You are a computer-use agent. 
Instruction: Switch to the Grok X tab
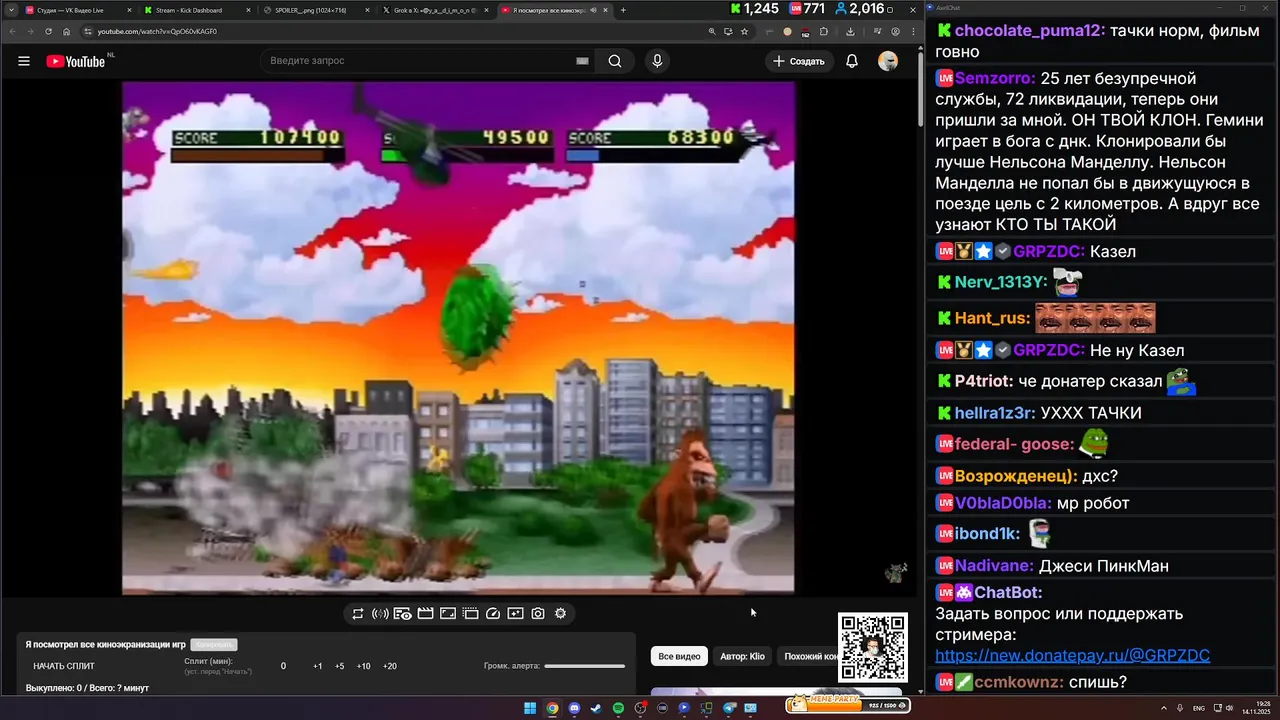(434, 10)
